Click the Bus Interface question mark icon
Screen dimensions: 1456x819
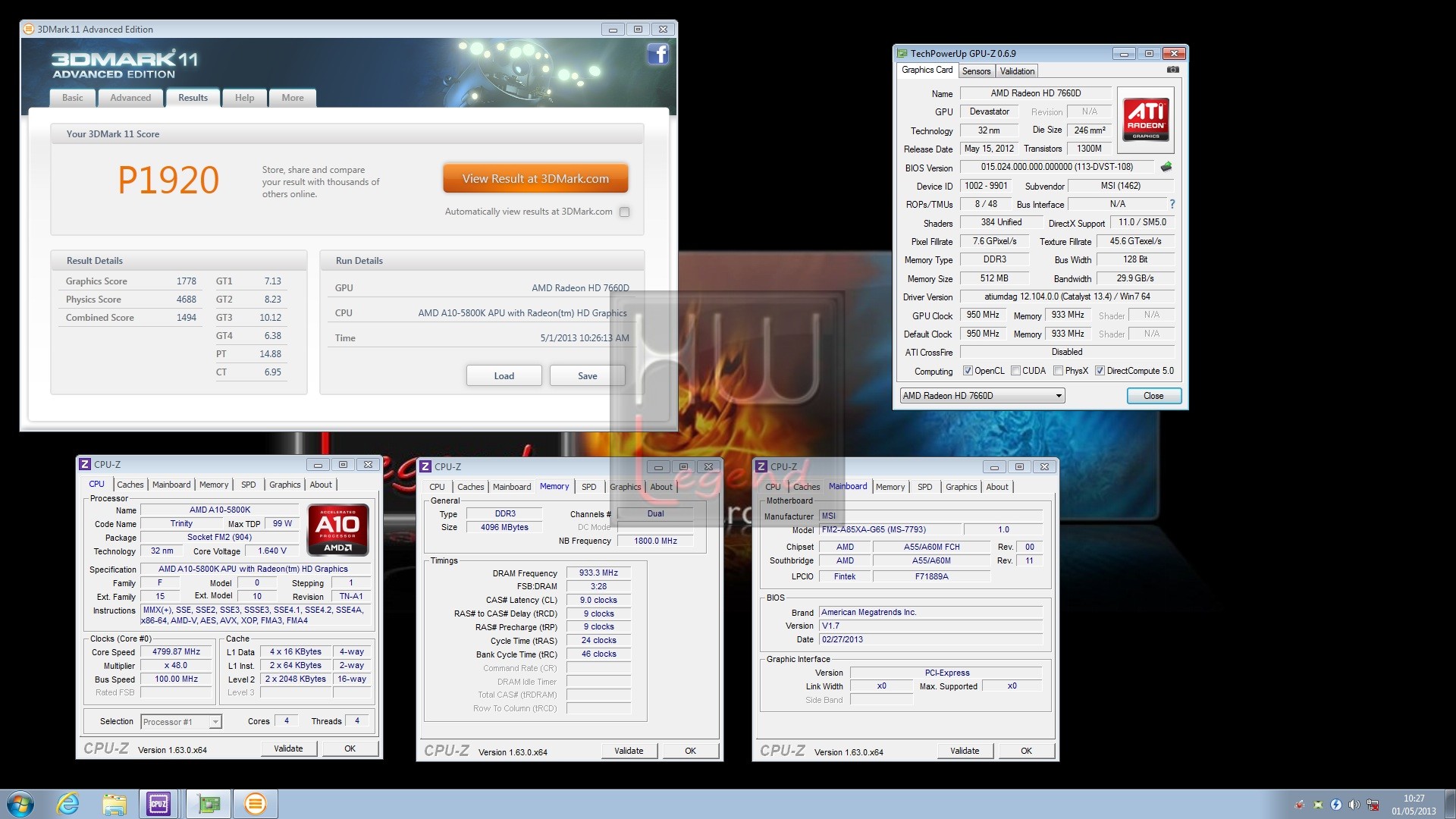click(1172, 204)
